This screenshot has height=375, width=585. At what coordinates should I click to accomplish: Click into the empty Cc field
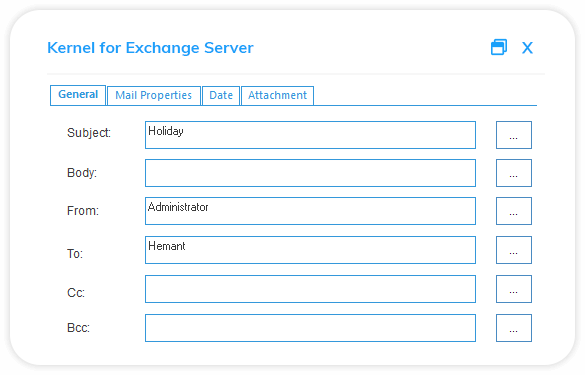pyautogui.click(x=310, y=289)
